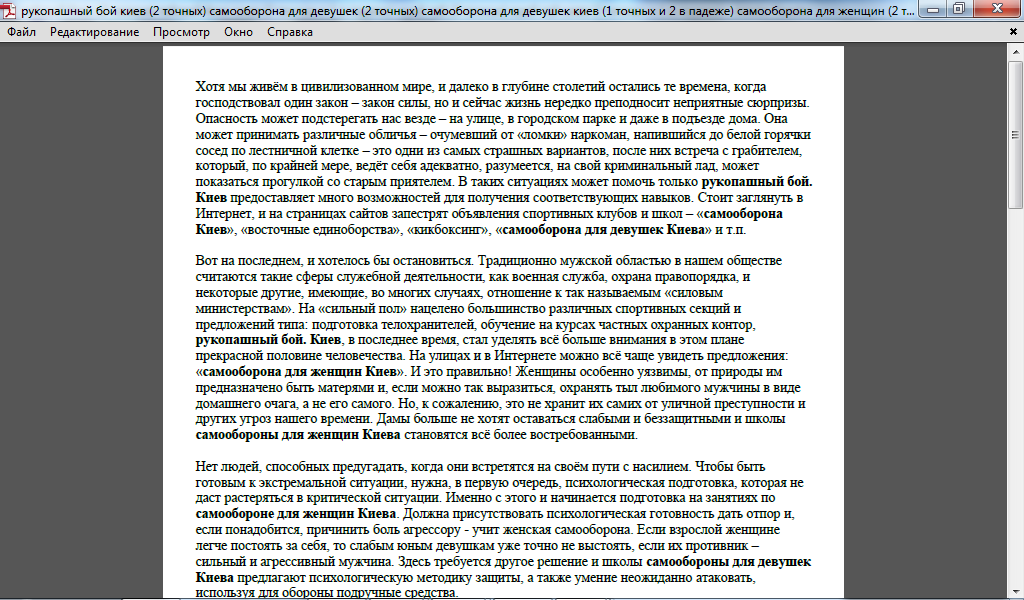Viewport: 1024px width, 600px height.
Task: Minimize the PDF reader window
Action: pyautogui.click(x=933, y=9)
